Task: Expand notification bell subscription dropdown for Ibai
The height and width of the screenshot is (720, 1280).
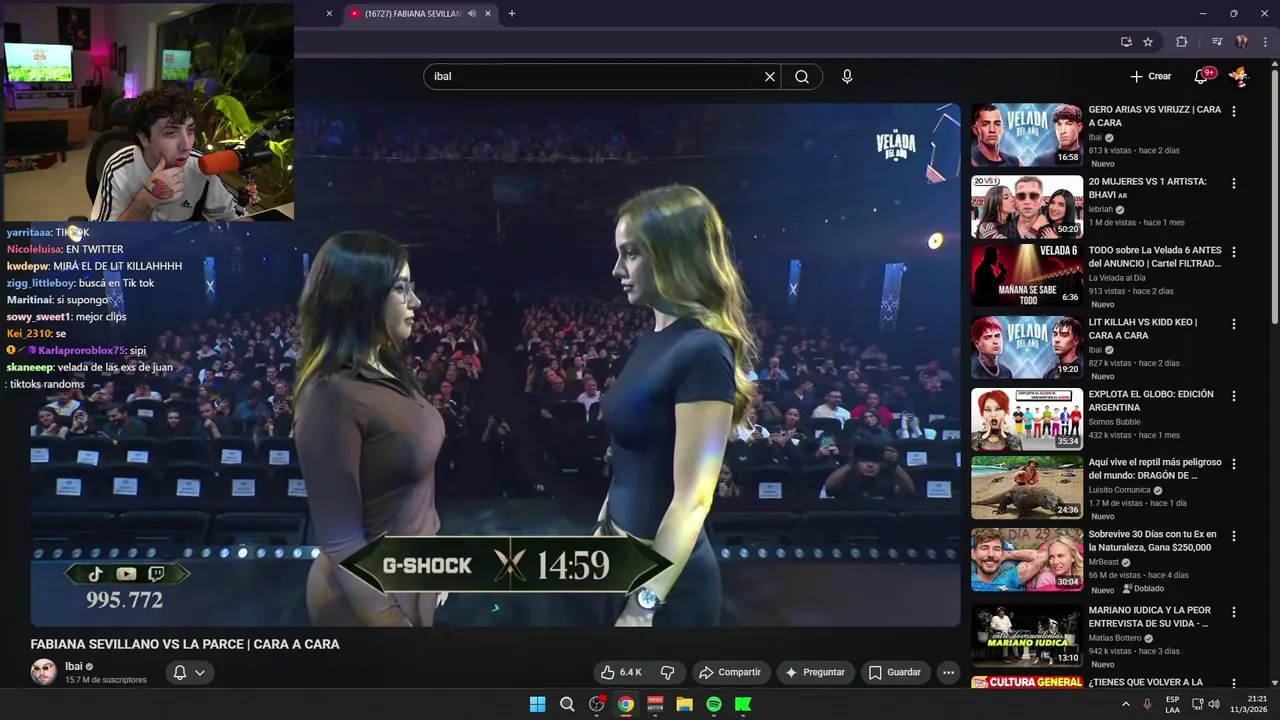Action: 189,672
